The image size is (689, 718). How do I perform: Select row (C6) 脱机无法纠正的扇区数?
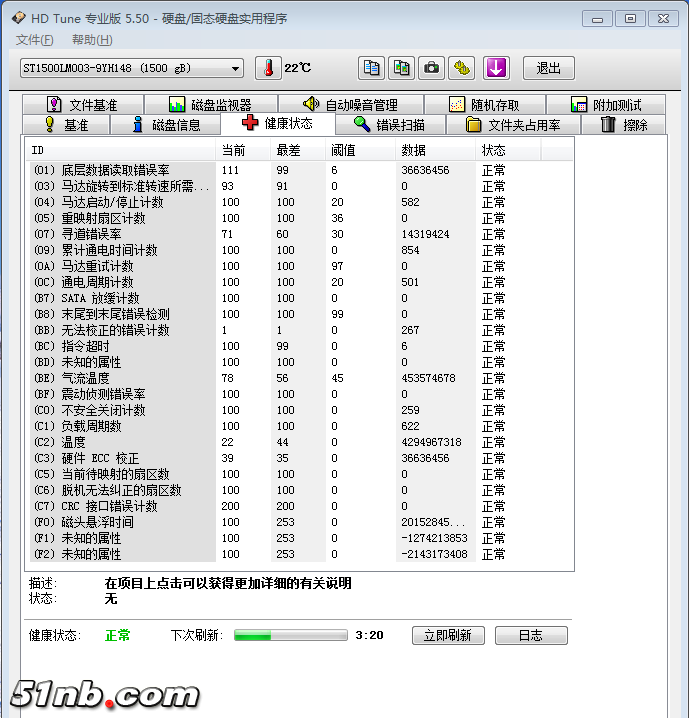(299, 490)
